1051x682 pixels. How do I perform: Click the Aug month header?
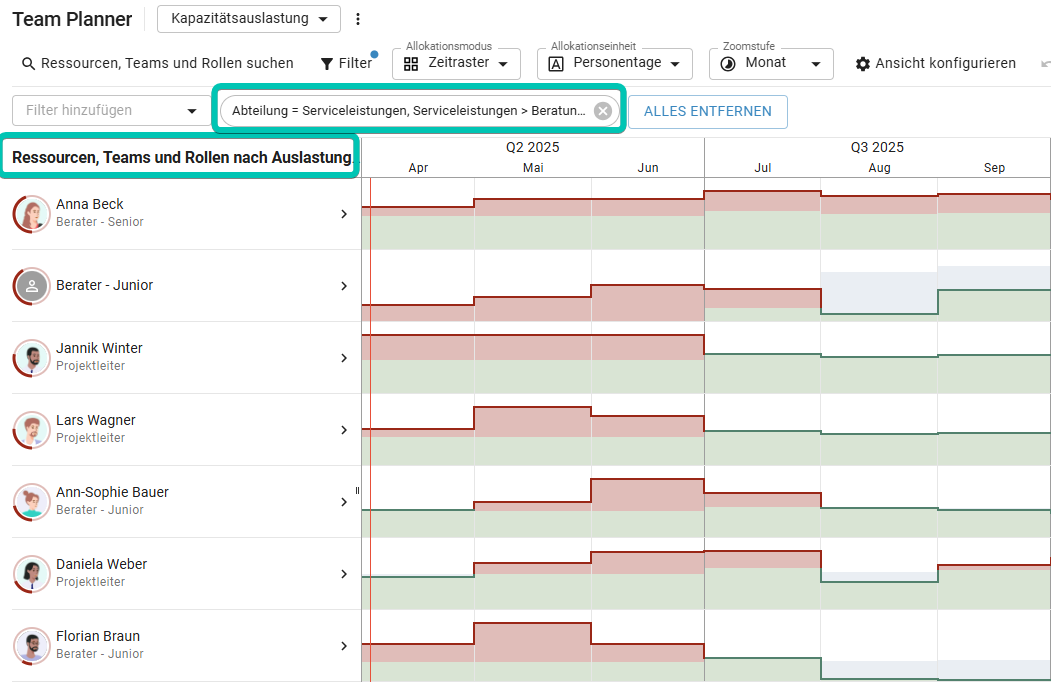(x=879, y=168)
